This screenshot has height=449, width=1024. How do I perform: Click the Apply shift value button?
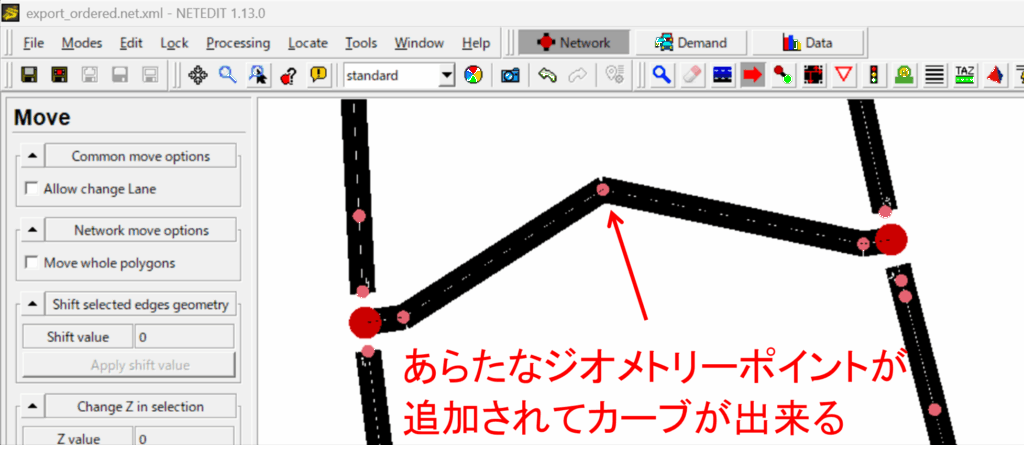(129, 365)
